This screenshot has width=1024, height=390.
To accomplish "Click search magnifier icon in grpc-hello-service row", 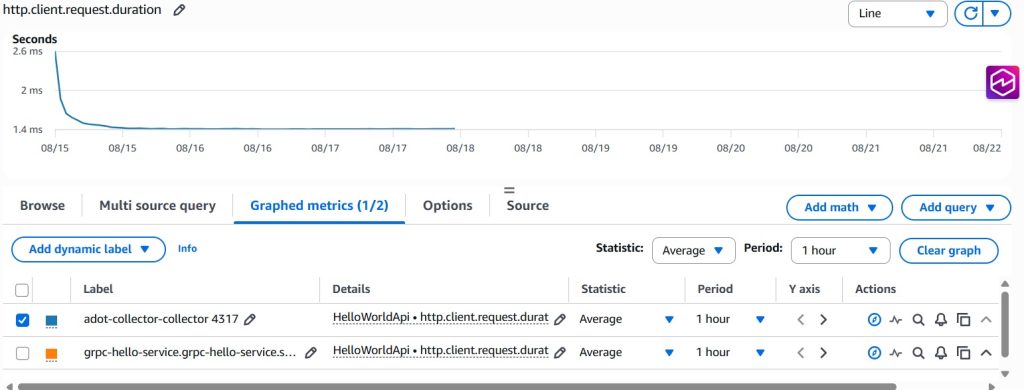I will tap(918, 353).
